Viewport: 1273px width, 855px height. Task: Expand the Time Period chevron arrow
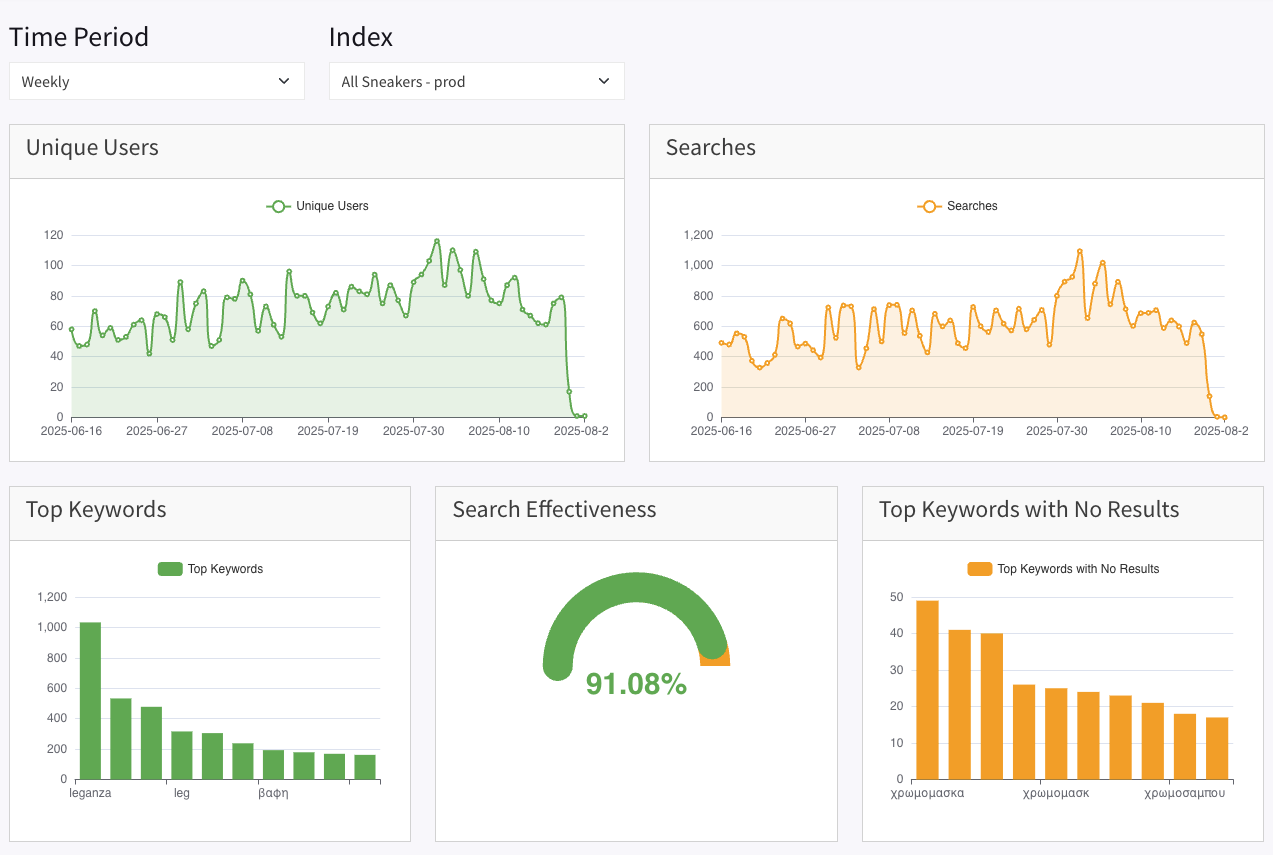tap(285, 81)
